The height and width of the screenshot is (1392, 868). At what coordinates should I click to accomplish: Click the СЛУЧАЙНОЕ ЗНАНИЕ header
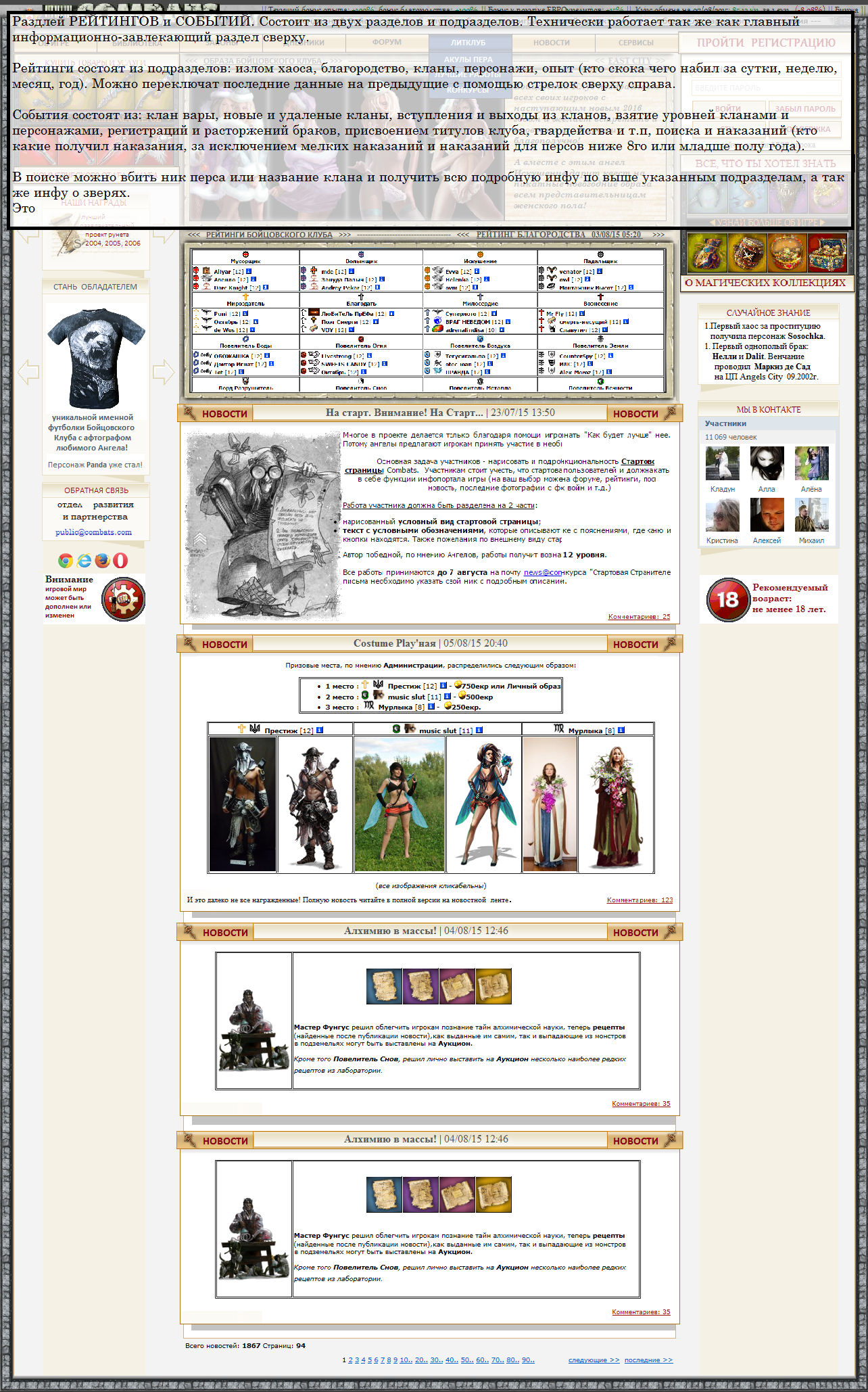[x=769, y=313]
